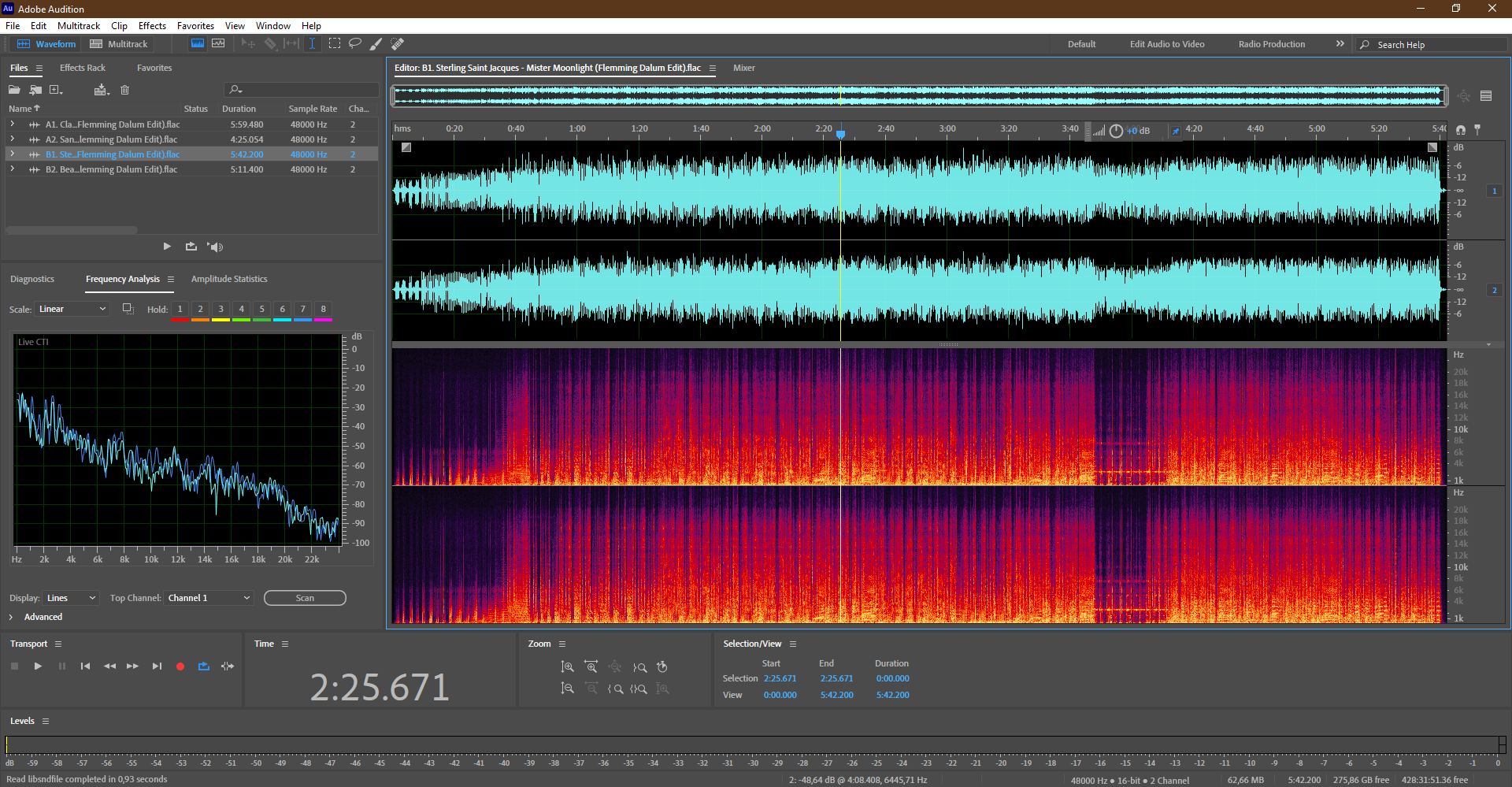Click the playhead marker on timeline

coord(840,134)
